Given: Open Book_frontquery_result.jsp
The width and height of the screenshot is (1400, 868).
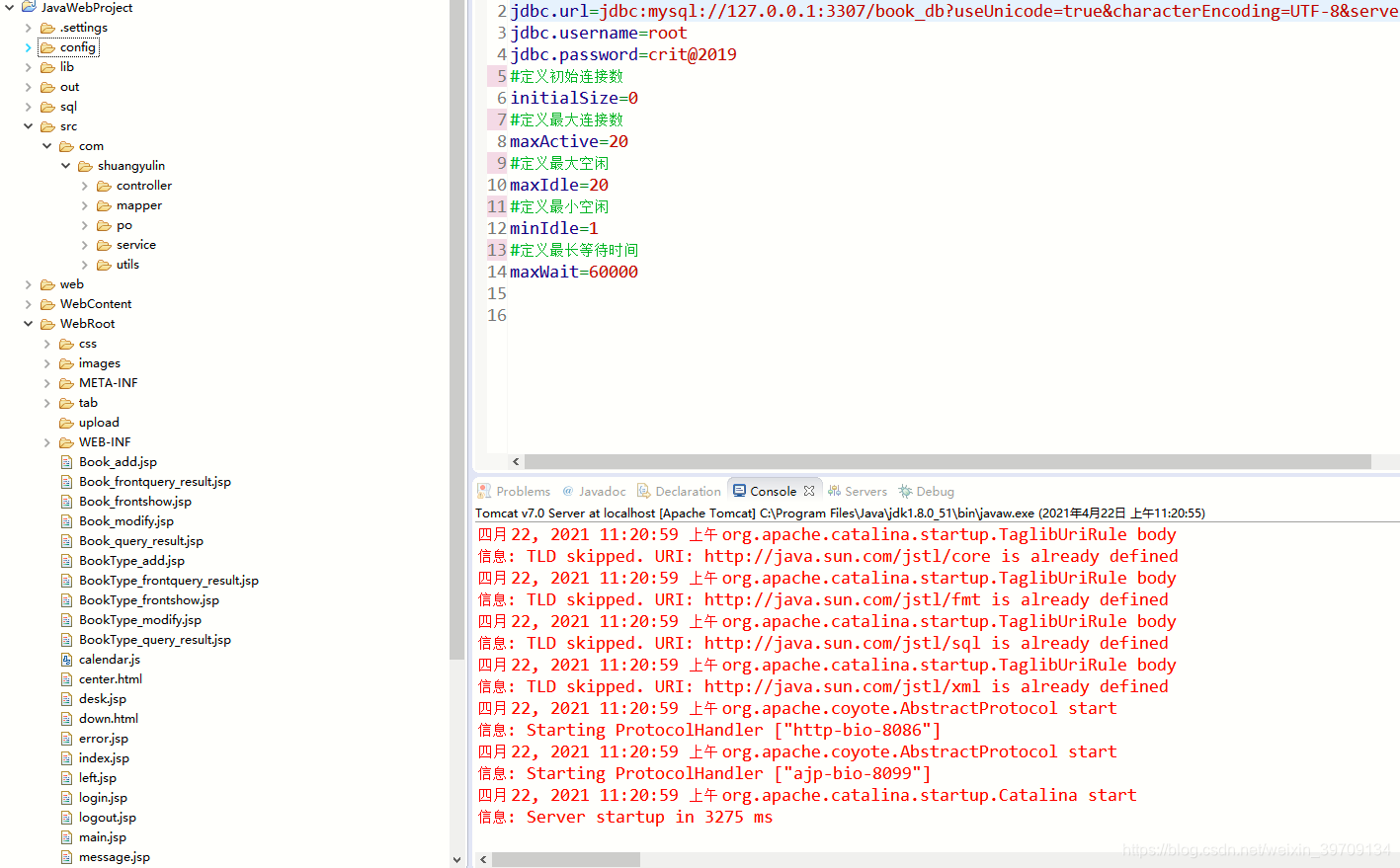Looking at the screenshot, I should [154, 482].
